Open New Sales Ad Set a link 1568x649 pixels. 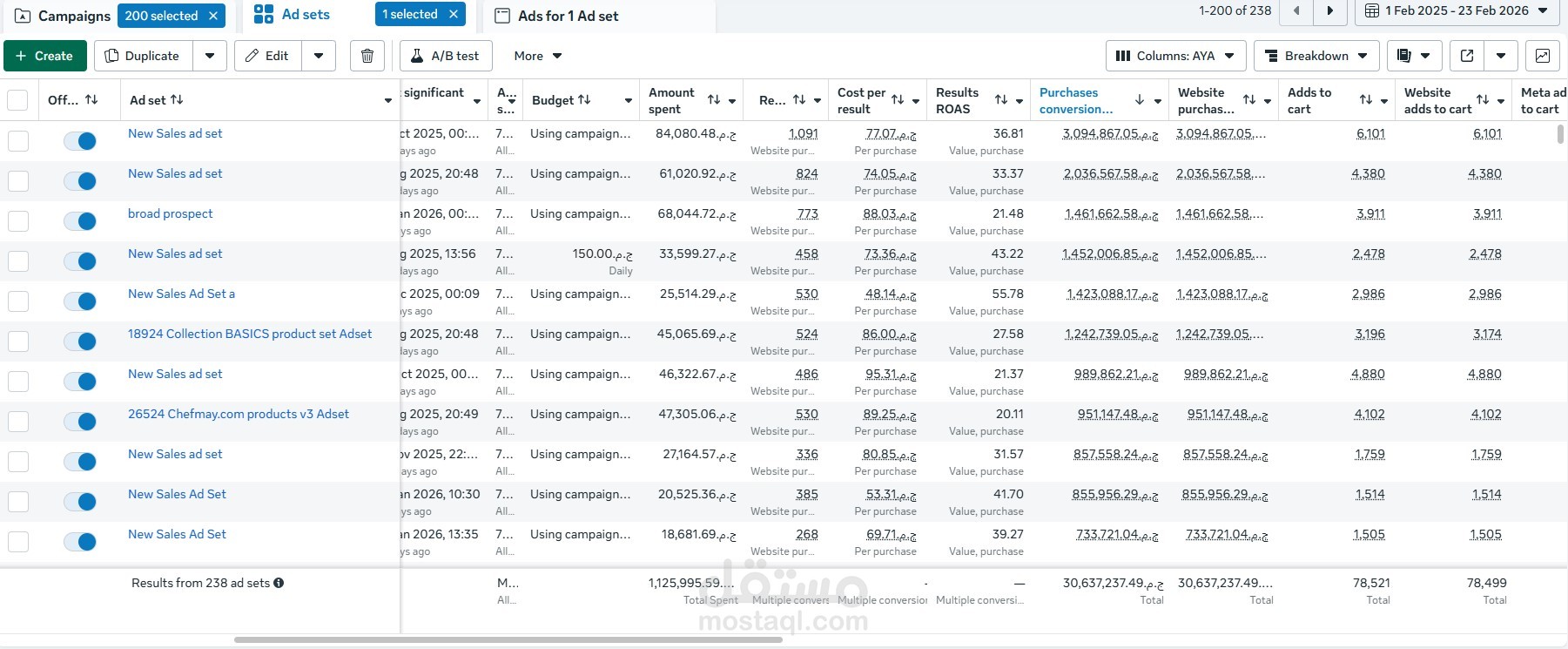181,294
